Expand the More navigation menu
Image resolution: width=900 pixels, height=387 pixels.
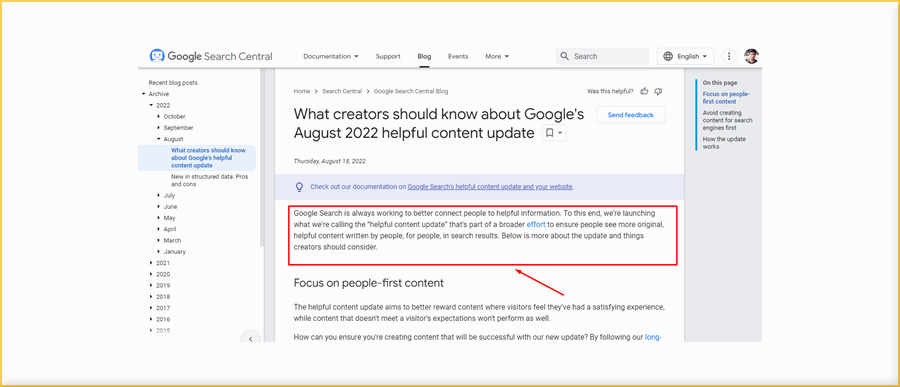497,56
